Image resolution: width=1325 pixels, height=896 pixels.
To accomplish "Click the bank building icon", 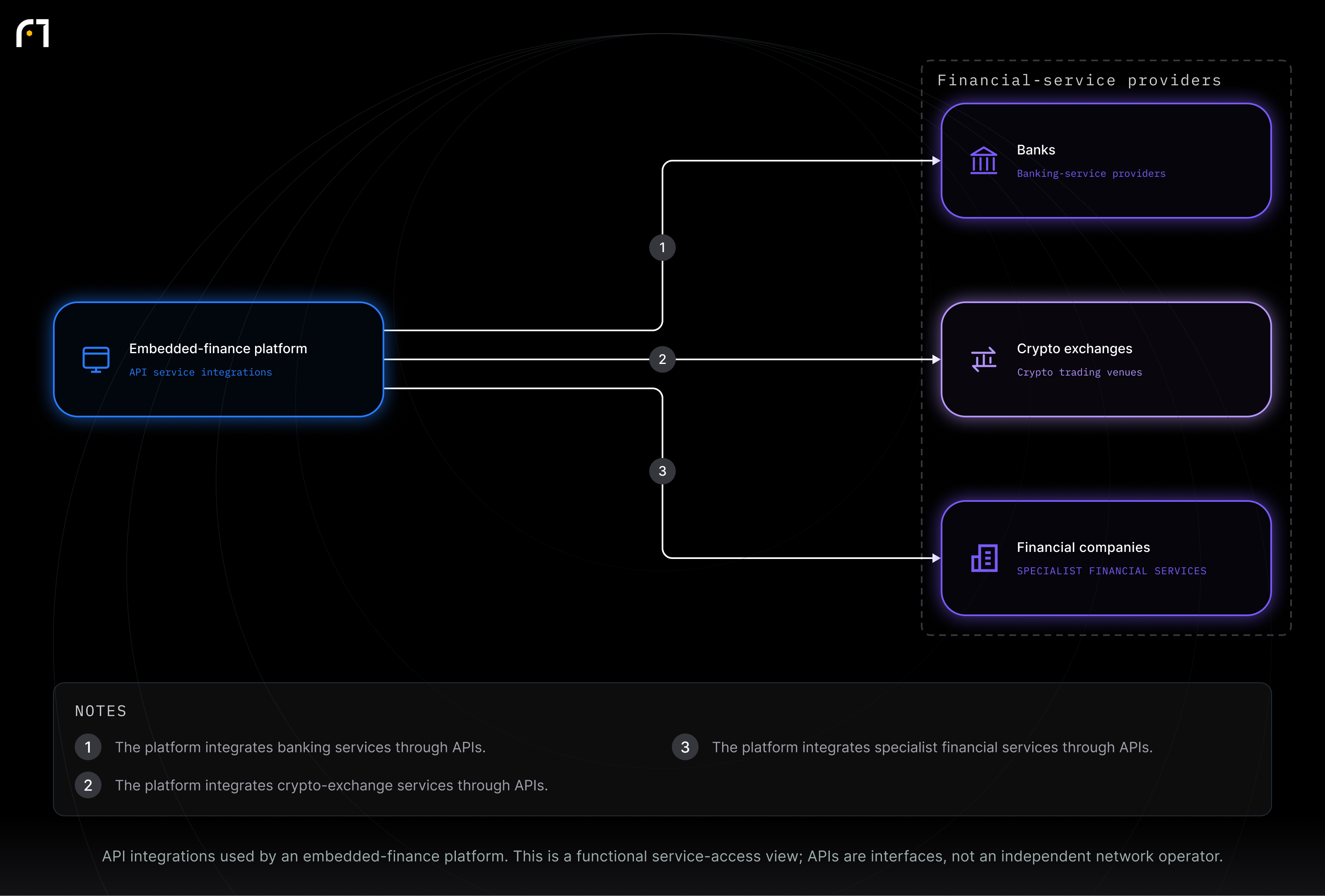I will click(983, 161).
